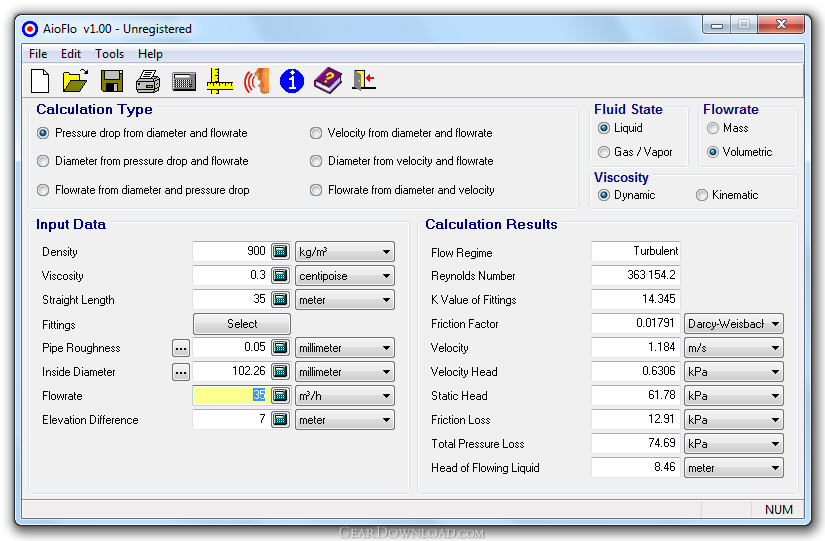
Task: Click the Straight Length input field
Action: tap(231, 299)
